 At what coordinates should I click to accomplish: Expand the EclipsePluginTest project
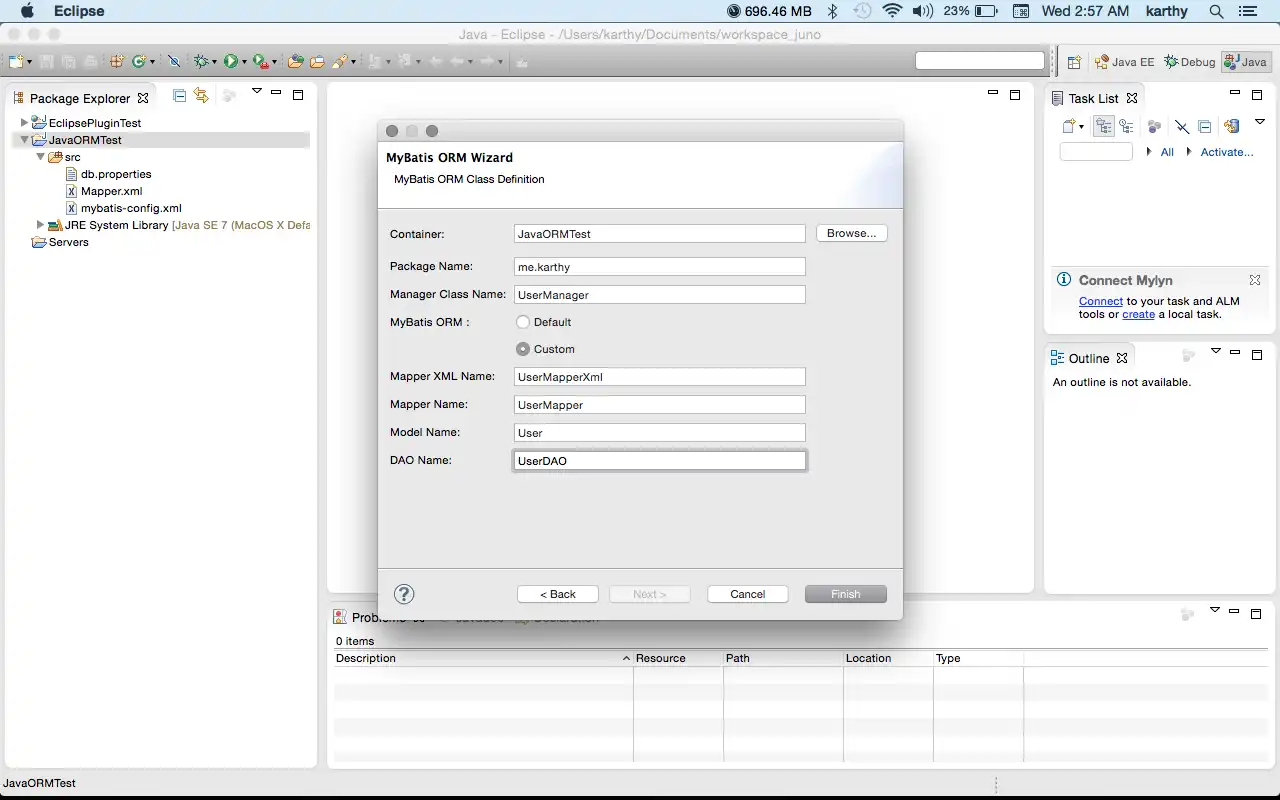[25, 123]
